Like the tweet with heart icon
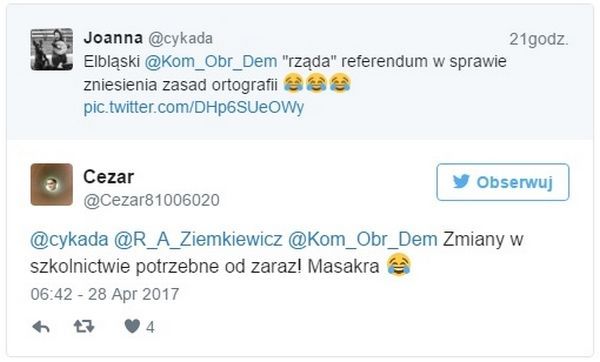The width and height of the screenshot is (600, 362). 132,326
